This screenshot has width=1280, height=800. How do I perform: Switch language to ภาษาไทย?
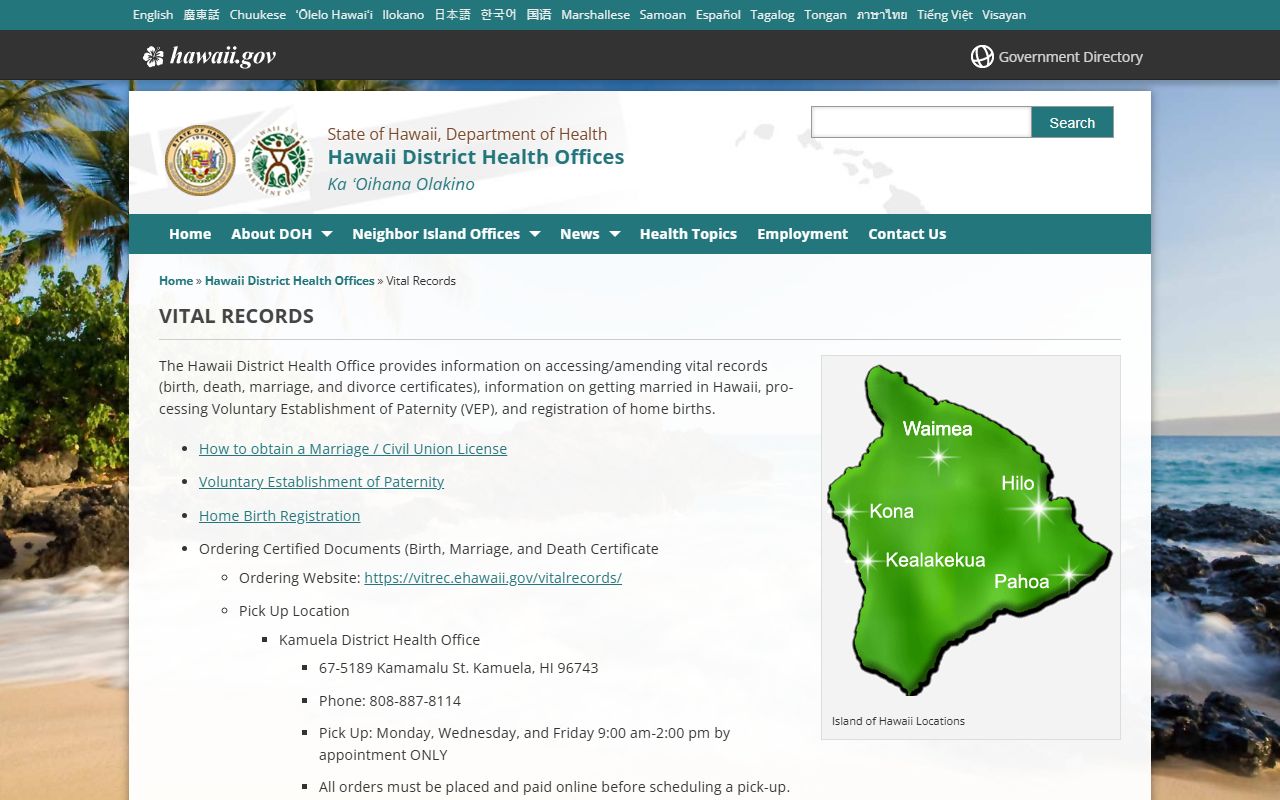point(882,15)
